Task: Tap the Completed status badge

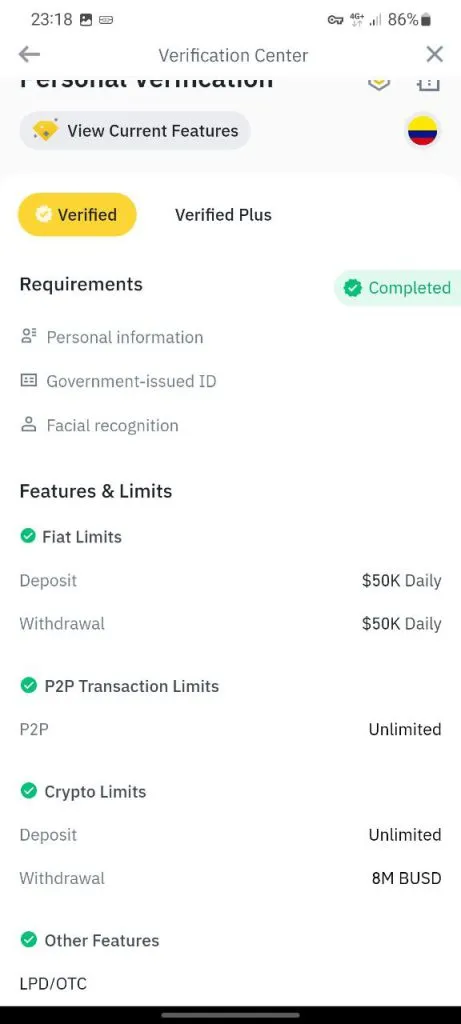Action: [398, 288]
